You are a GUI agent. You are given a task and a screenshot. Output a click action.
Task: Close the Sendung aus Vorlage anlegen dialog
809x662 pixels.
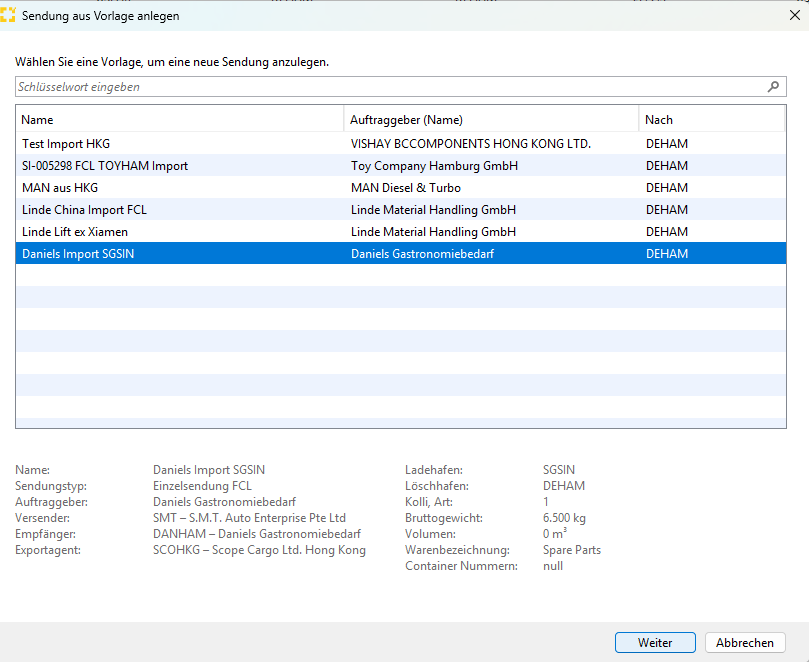tap(794, 15)
